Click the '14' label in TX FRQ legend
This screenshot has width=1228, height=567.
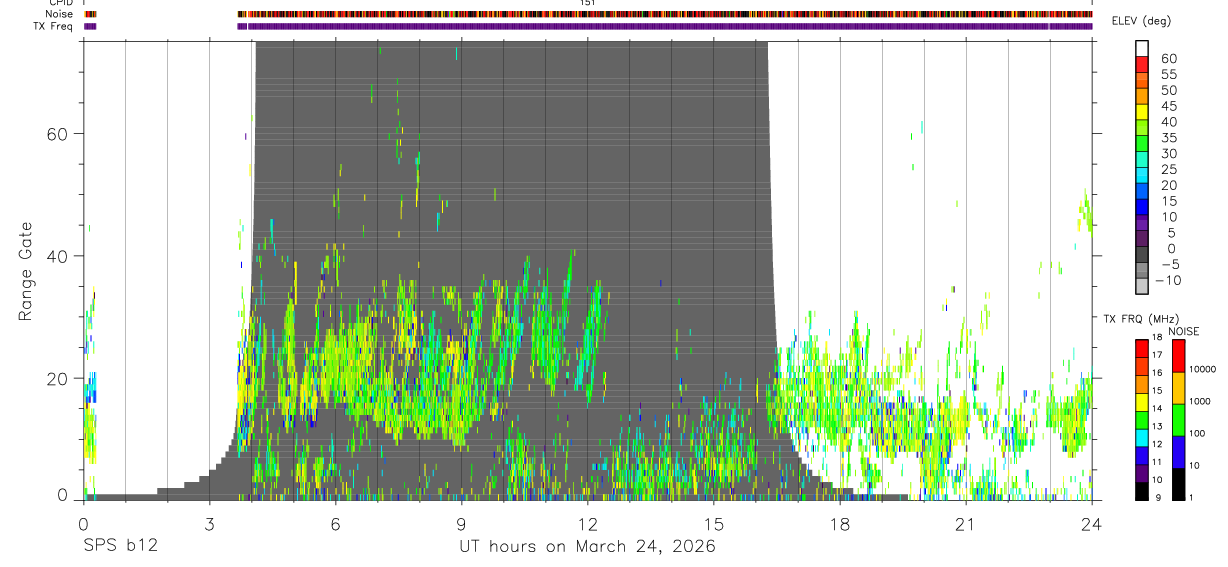coord(1157,408)
